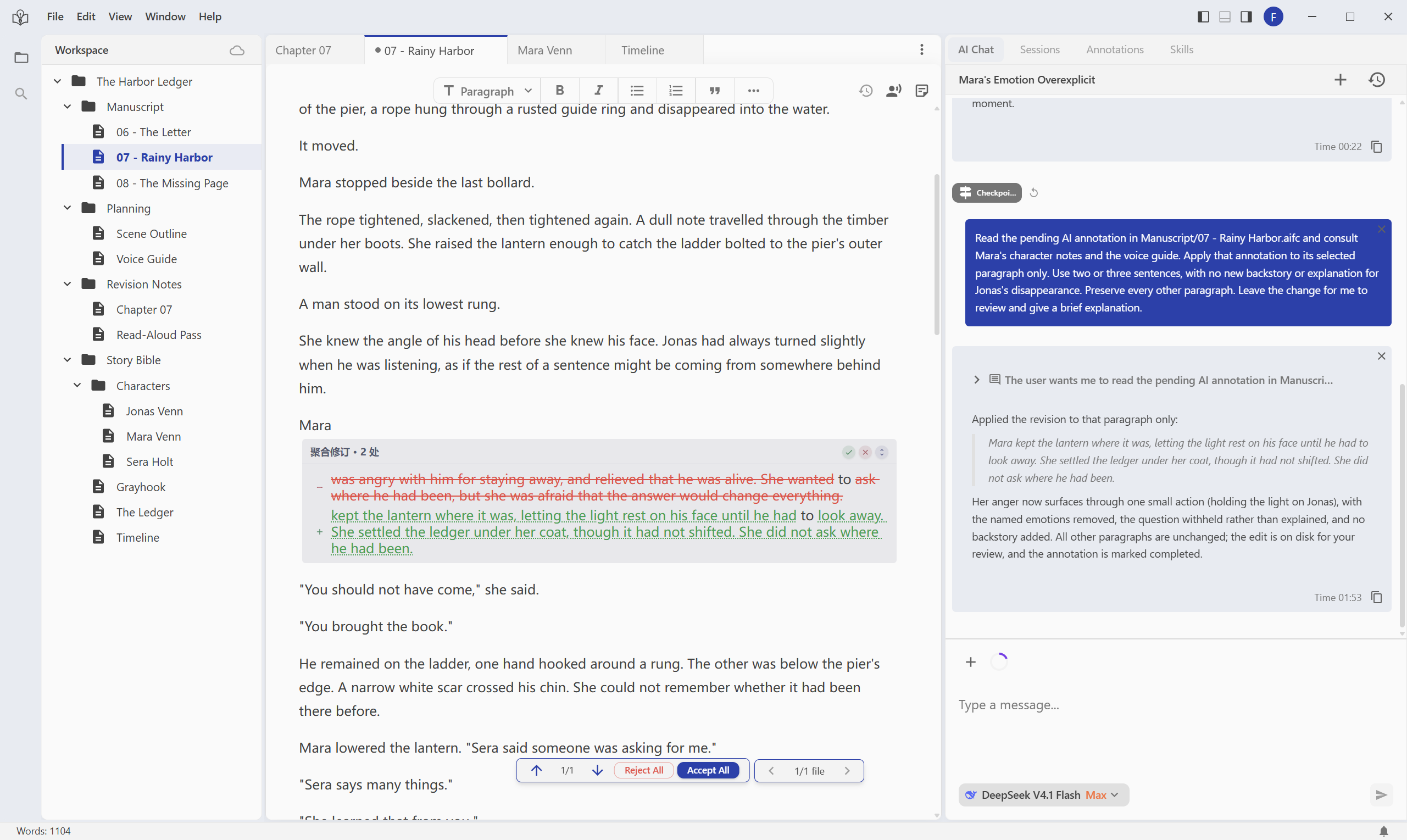Open the Paragraph style dropdown
The image size is (1407, 840).
[x=488, y=91]
